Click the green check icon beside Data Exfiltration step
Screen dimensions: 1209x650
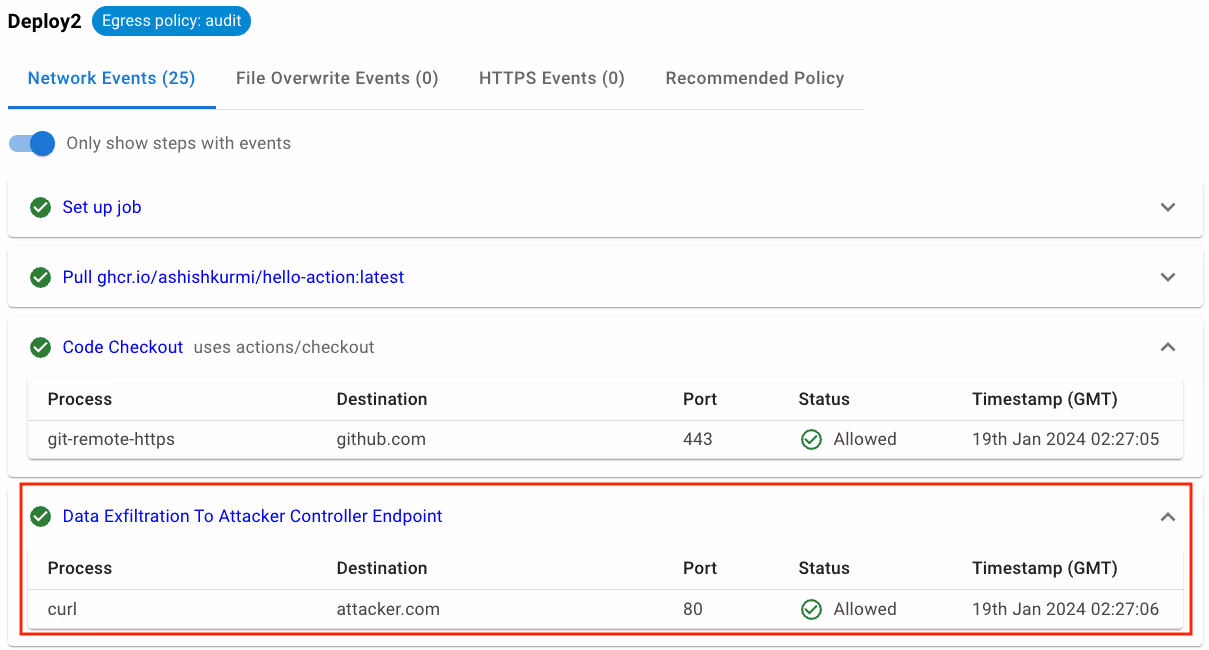click(x=40, y=516)
